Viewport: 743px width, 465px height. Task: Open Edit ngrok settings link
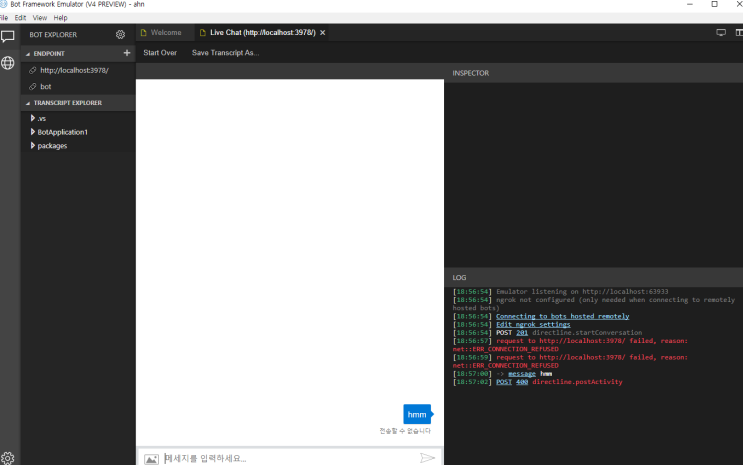coord(533,325)
